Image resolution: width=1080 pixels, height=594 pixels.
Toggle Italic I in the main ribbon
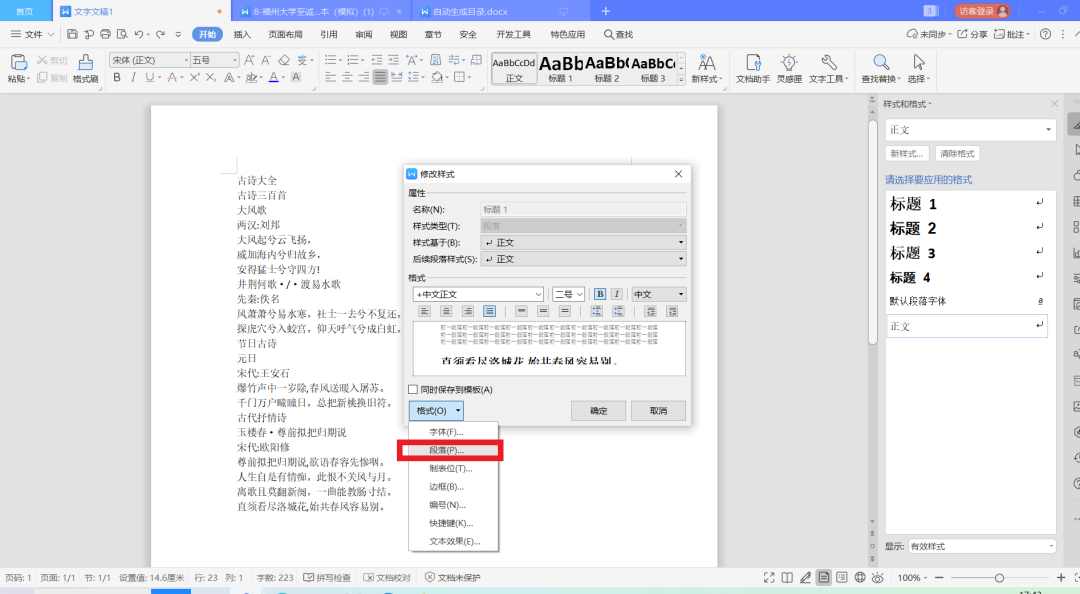[x=133, y=77]
